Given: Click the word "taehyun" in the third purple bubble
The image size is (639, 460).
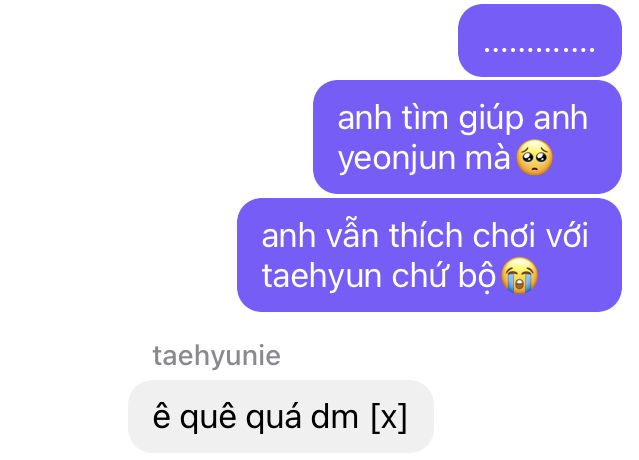Looking at the screenshot, I should [322, 277].
